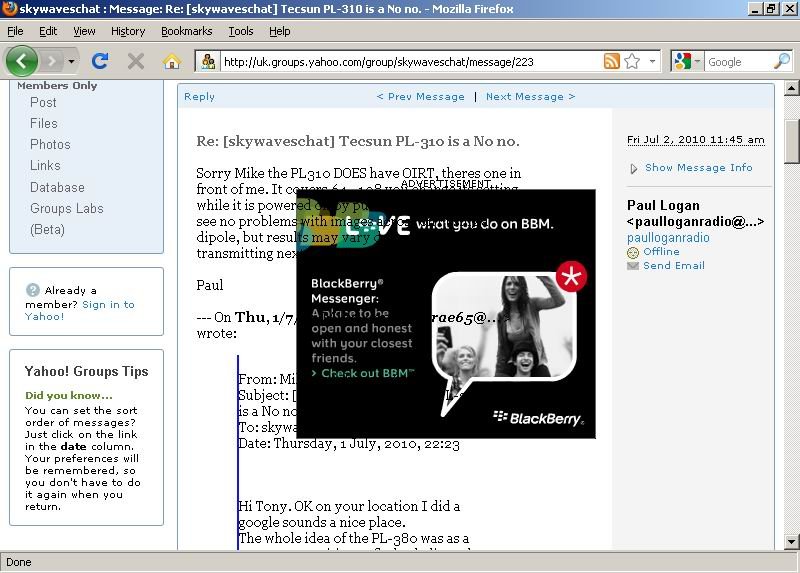Open the Links sidebar link
The image size is (800, 573).
(x=45, y=165)
